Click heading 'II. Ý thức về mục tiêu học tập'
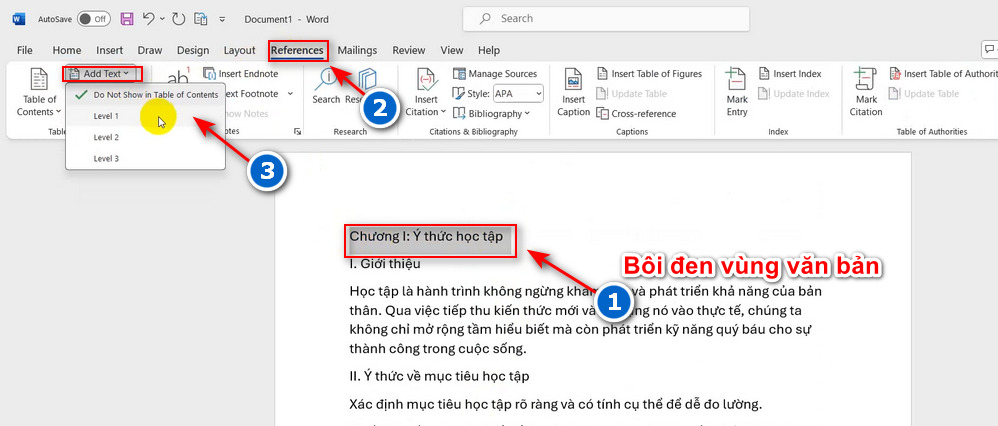The height and width of the screenshot is (426, 998). pos(439,376)
